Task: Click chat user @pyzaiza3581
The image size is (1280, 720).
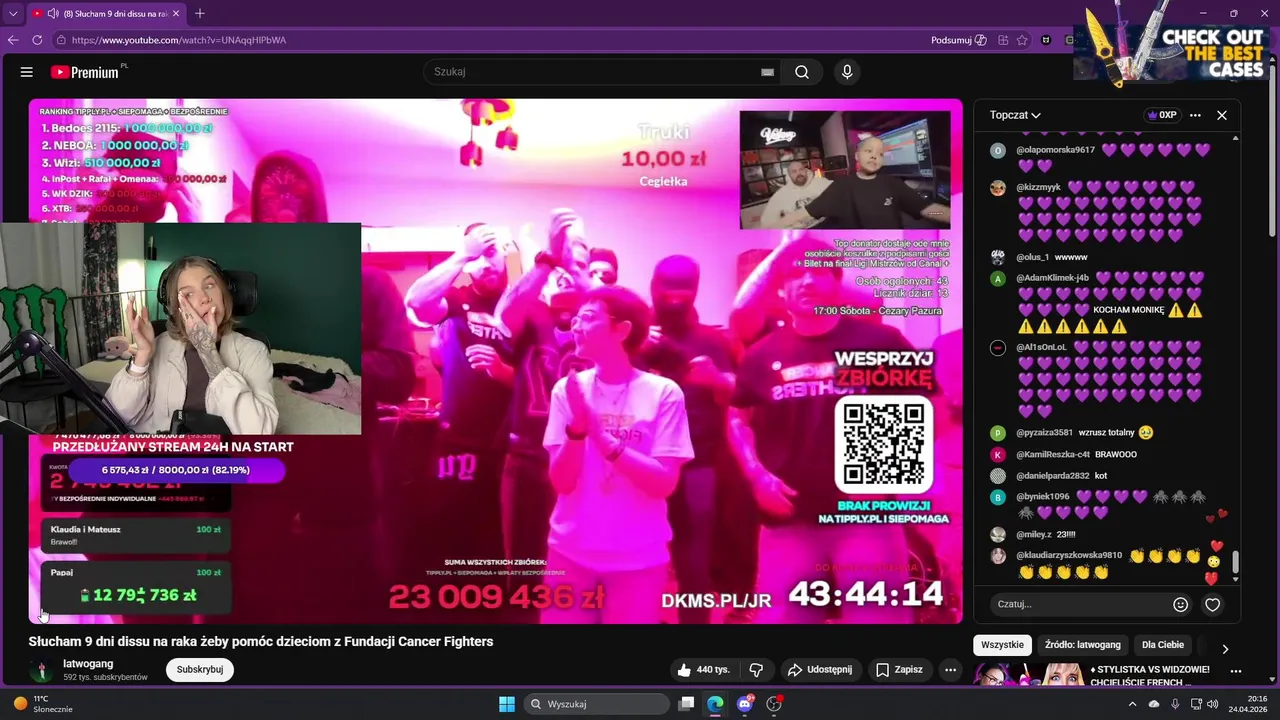Action: pyautogui.click(x=1044, y=433)
